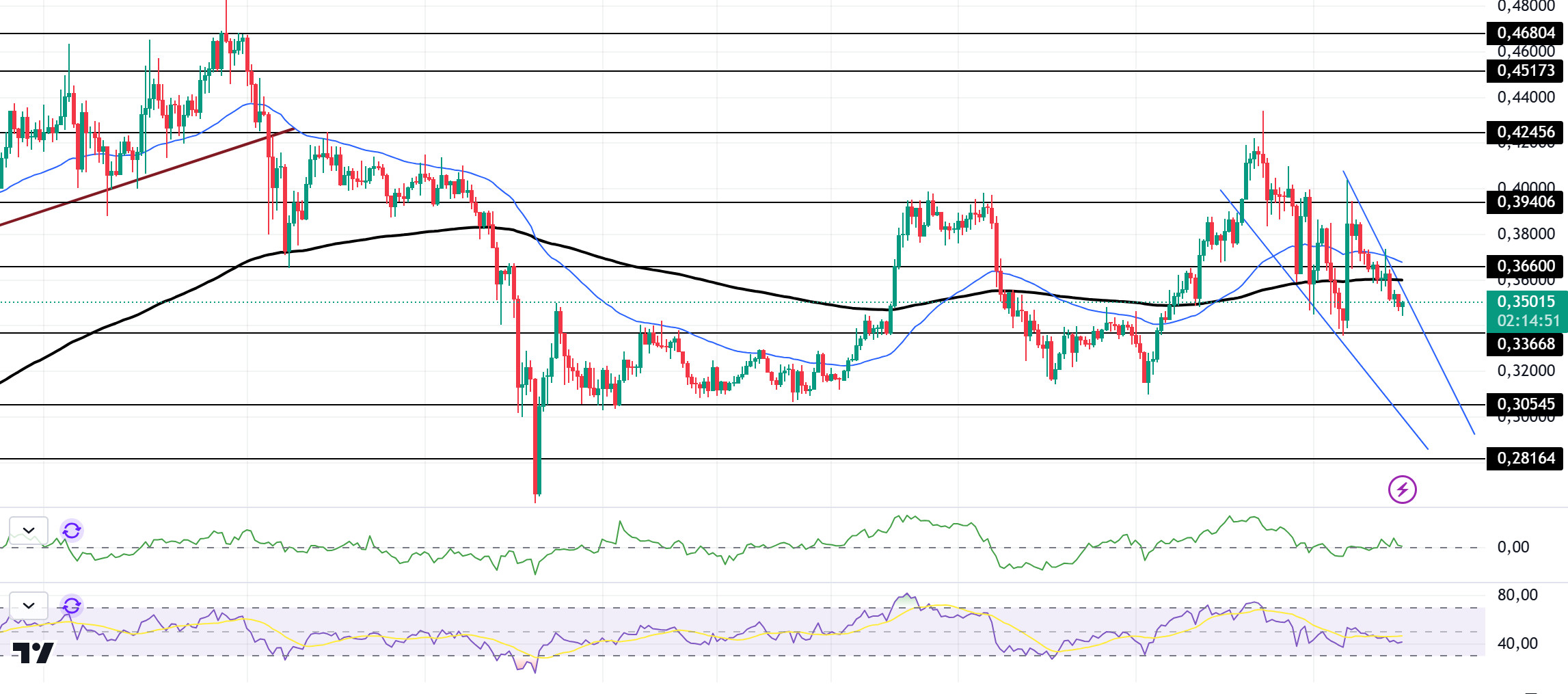This screenshot has width=1568, height=694.
Task: Select the 0,33668 price level label
Action: (1525, 344)
